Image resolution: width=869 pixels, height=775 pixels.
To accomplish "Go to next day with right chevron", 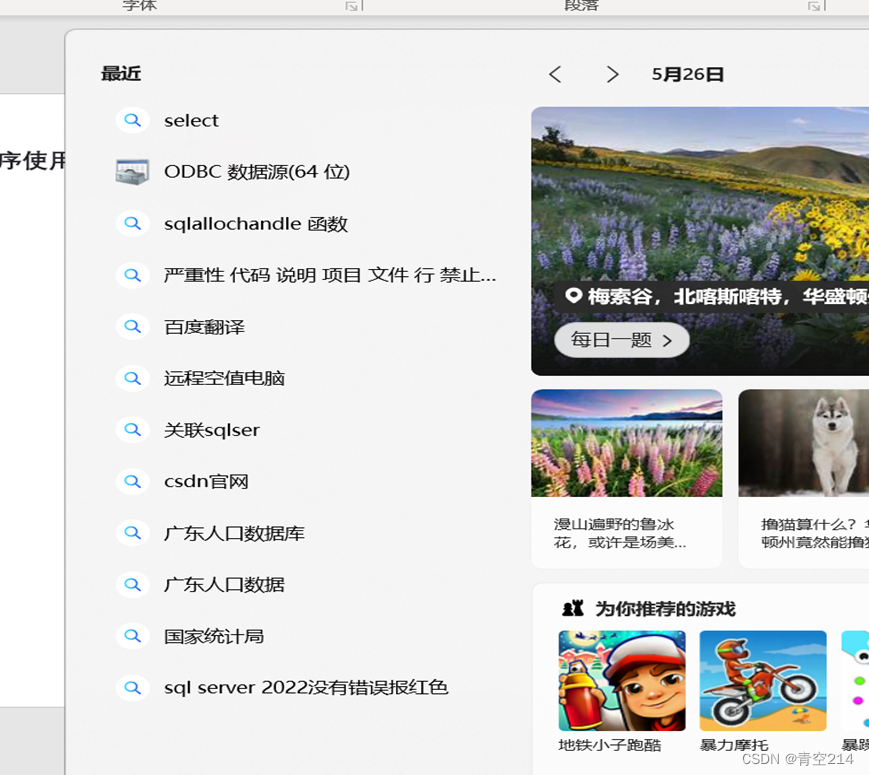I will 612,74.
